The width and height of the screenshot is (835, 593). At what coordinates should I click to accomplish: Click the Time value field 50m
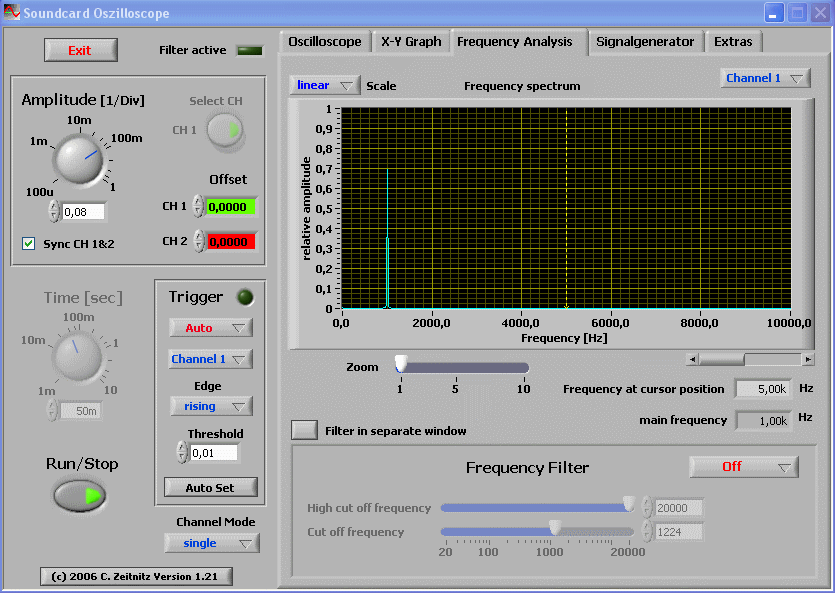click(81, 411)
